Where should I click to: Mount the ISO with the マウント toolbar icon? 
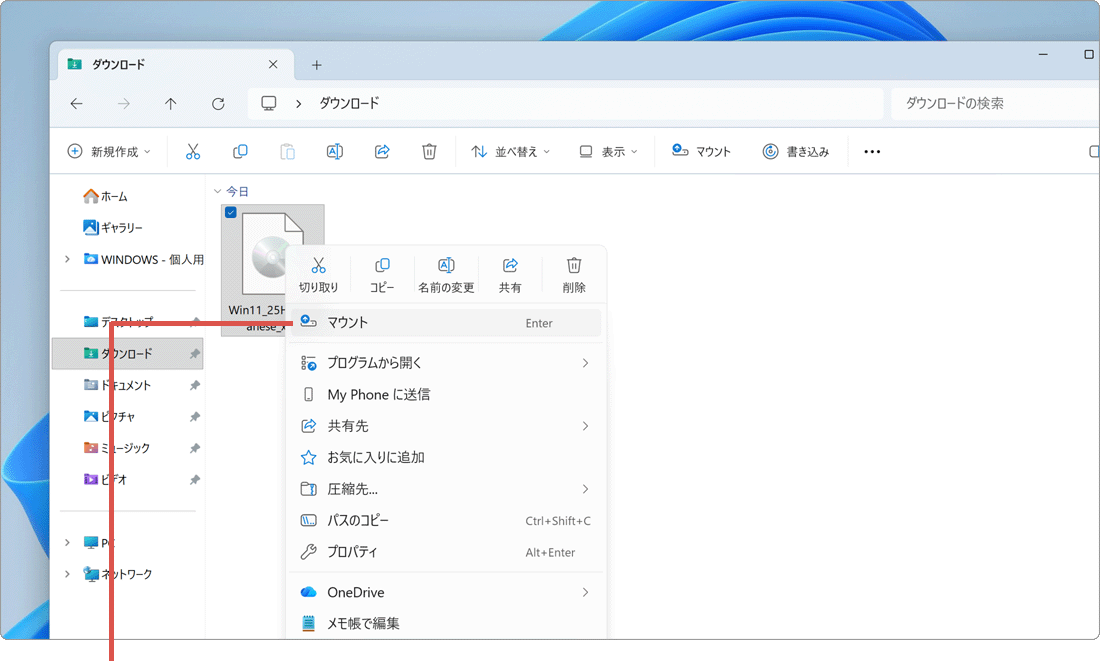coord(702,151)
